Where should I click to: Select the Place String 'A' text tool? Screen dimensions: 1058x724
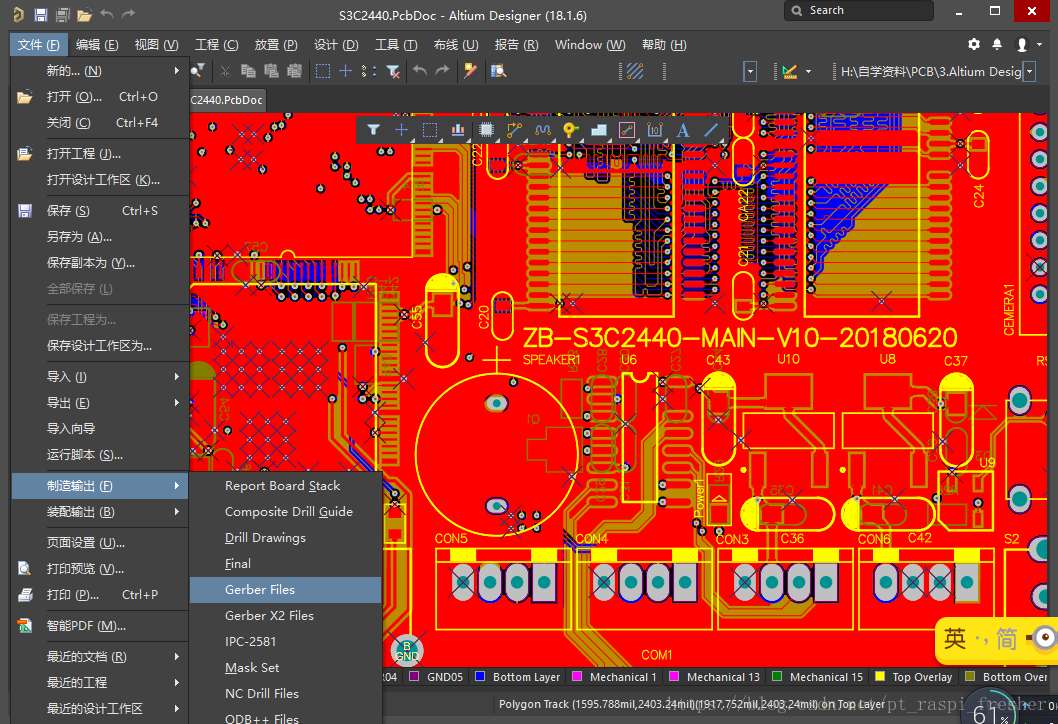[x=683, y=130]
